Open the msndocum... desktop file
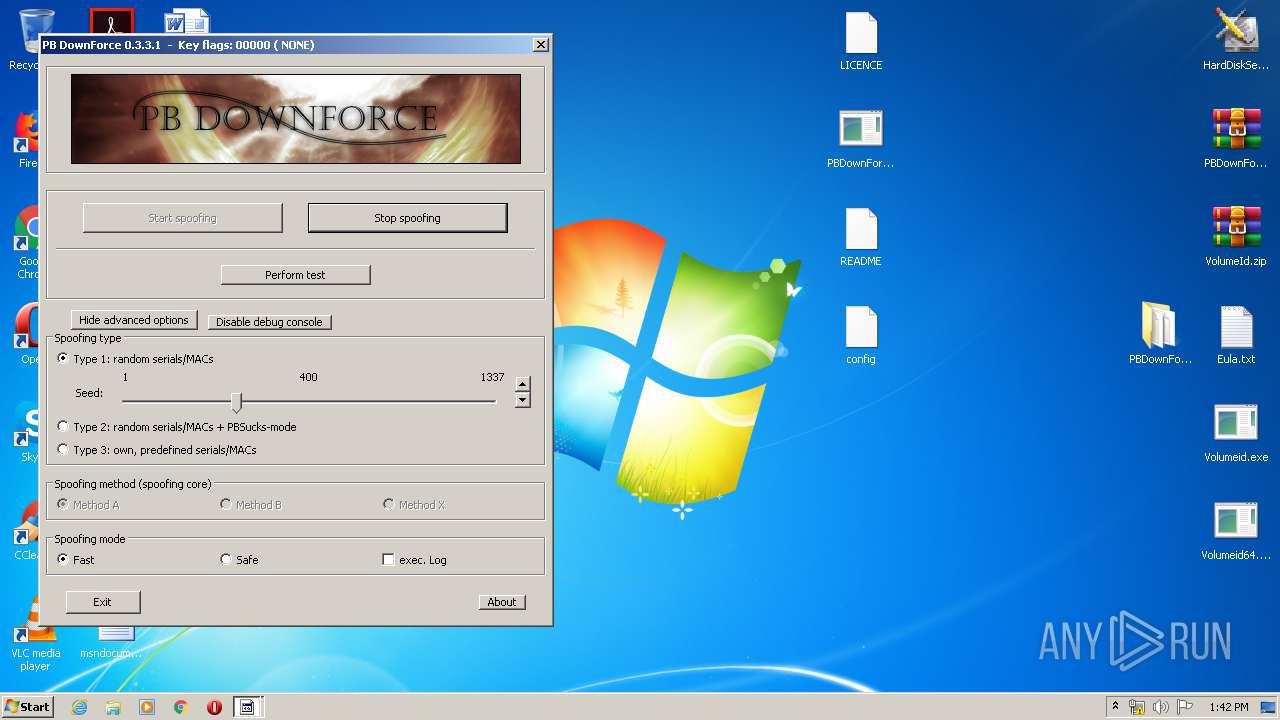1280x720 pixels. pyautogui.click(x=112, y=642)
